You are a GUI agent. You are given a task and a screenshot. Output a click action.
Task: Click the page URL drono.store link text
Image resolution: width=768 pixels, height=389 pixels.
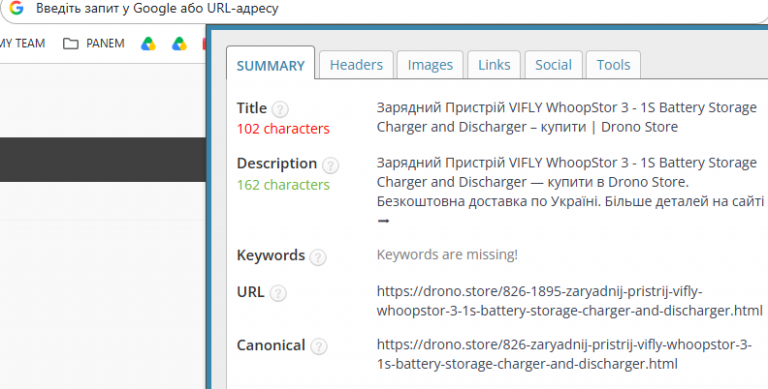point(569,301)
